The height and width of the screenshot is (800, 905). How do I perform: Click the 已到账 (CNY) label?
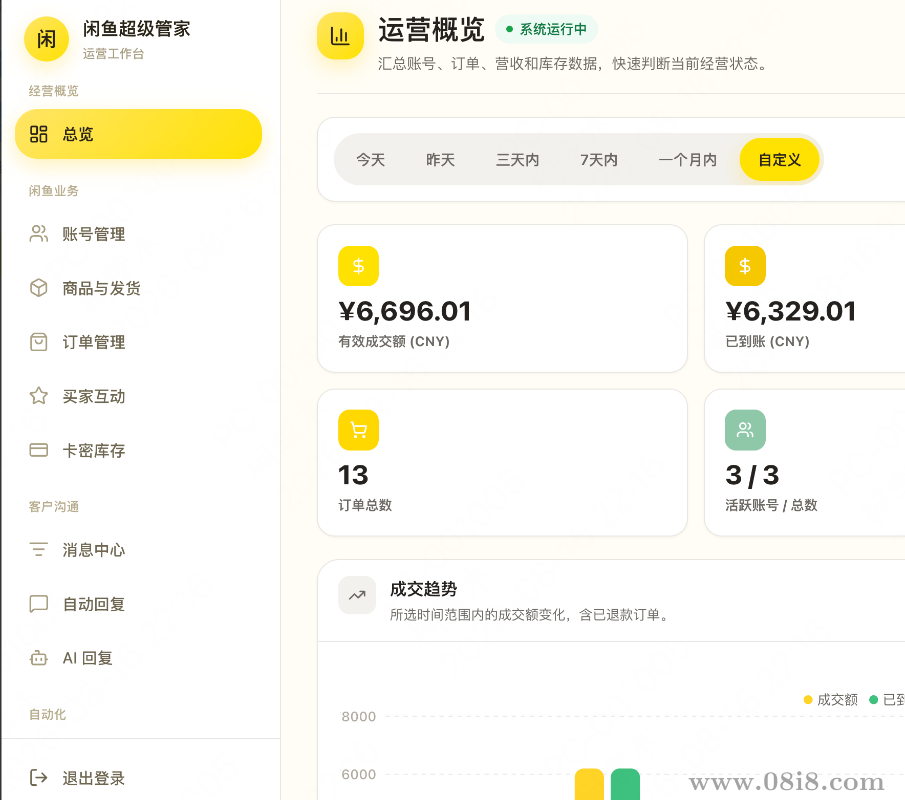[x=767, y=341]
